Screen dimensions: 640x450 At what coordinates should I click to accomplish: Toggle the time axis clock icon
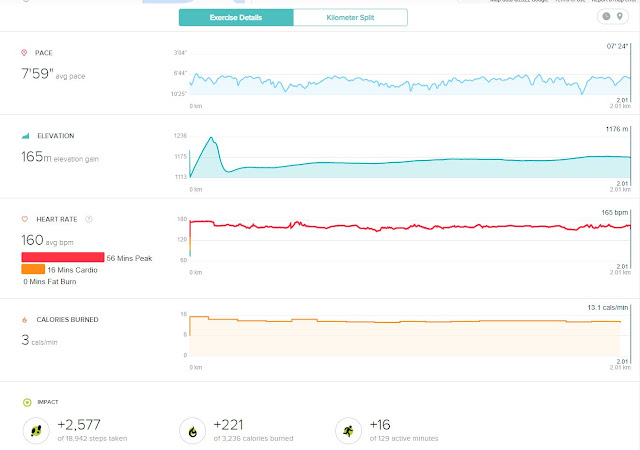(607, 16)
